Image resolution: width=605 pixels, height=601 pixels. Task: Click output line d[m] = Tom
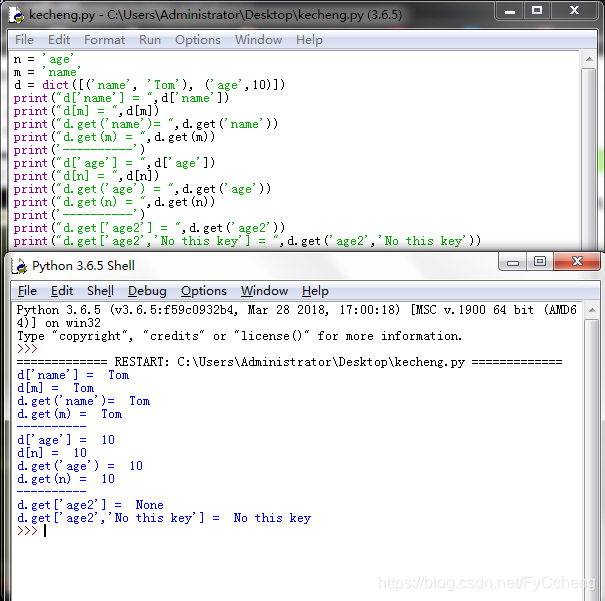tap(56, 388)
